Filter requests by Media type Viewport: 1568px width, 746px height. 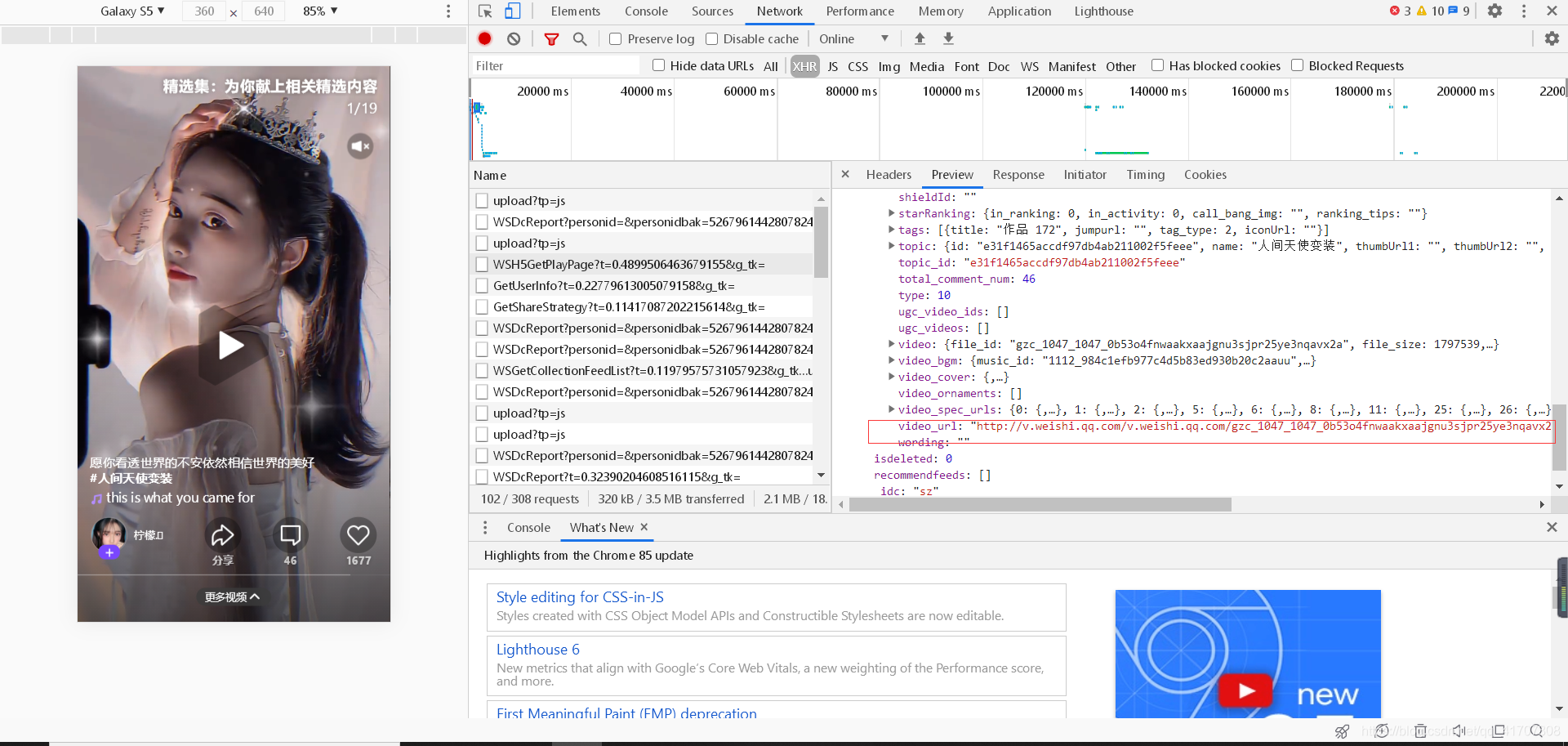coord(926,66)
